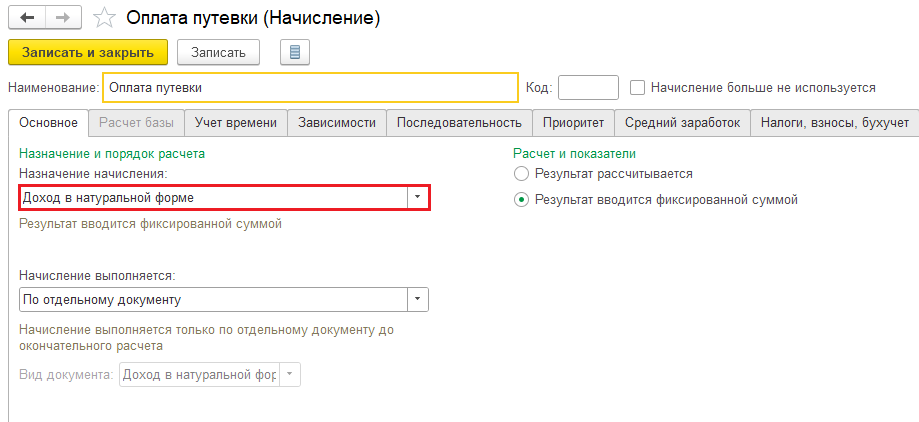Viewport: 919px width, 422px height.
Task: Select 'Результат рассчитывается' radio option
Action: click(x=520, y=174)
